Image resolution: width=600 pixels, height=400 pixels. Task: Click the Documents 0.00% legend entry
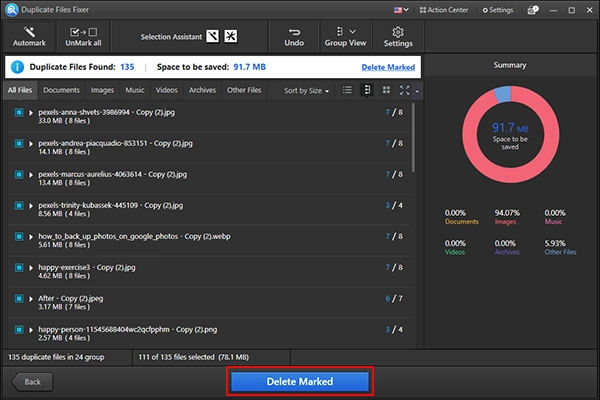coord(461,217)
